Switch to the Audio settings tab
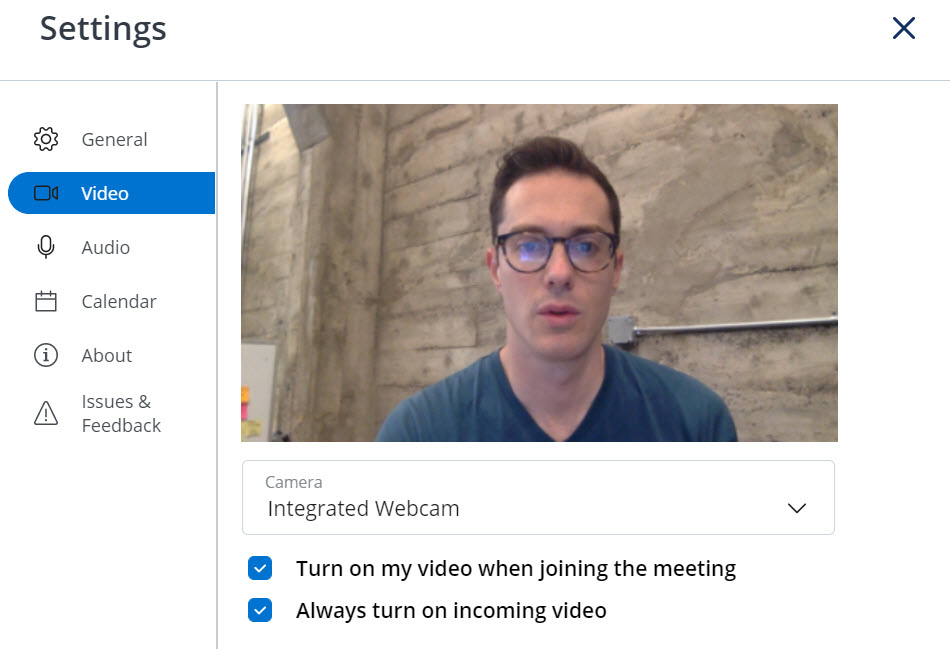Image resolution: width=950 pixels, height=649 pixels. [x=112, y=247]
